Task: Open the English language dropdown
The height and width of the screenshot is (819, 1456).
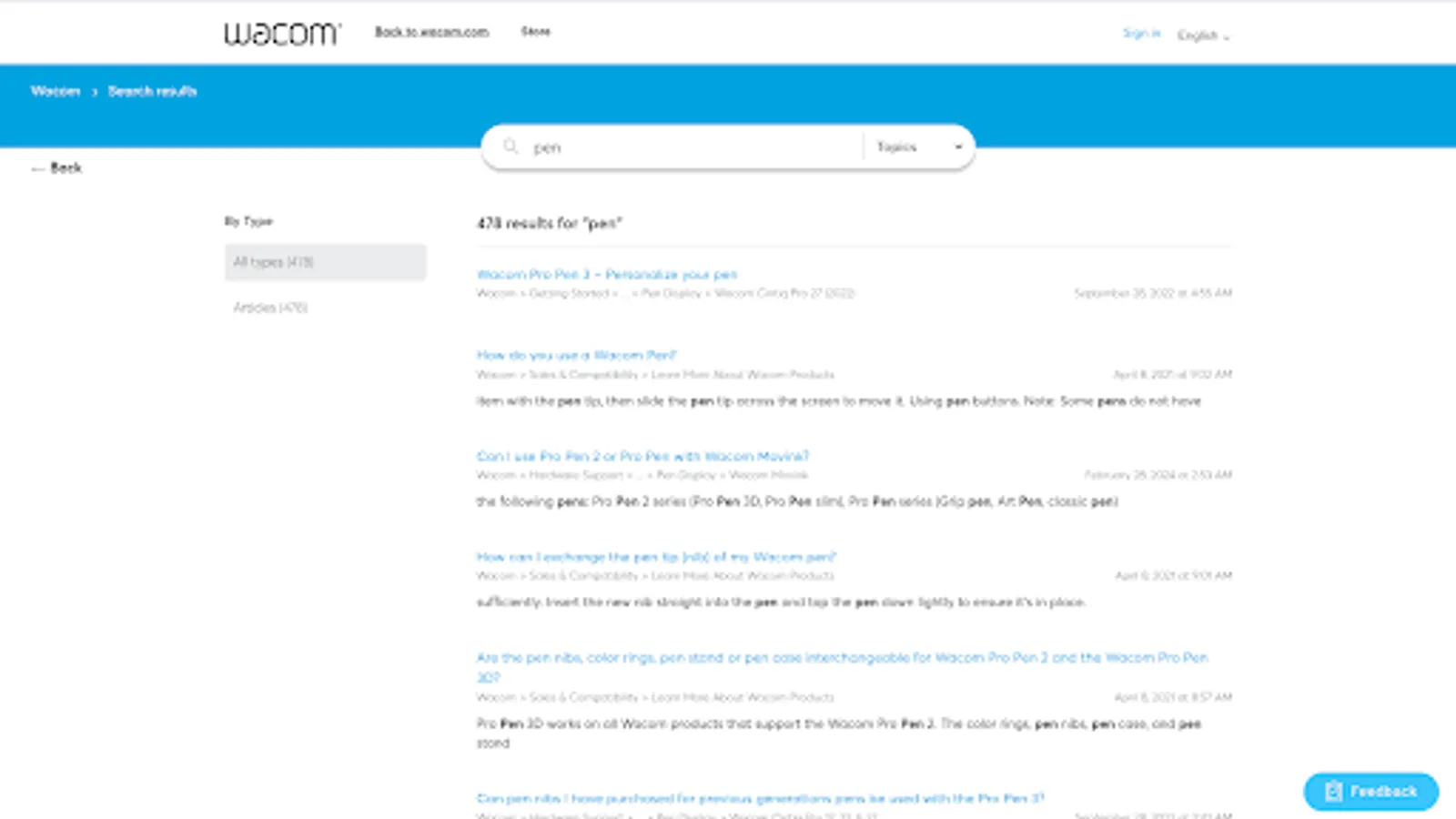Action: (x=1203, y=35)
